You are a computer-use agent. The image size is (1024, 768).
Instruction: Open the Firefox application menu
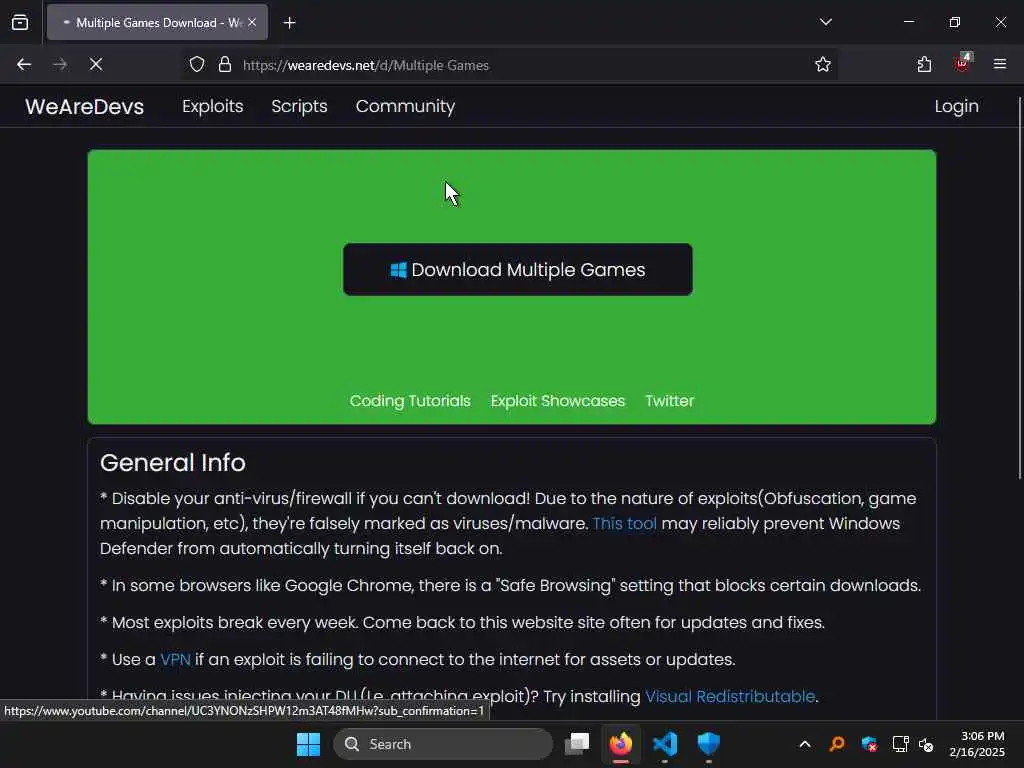click(x=999, y=64)
